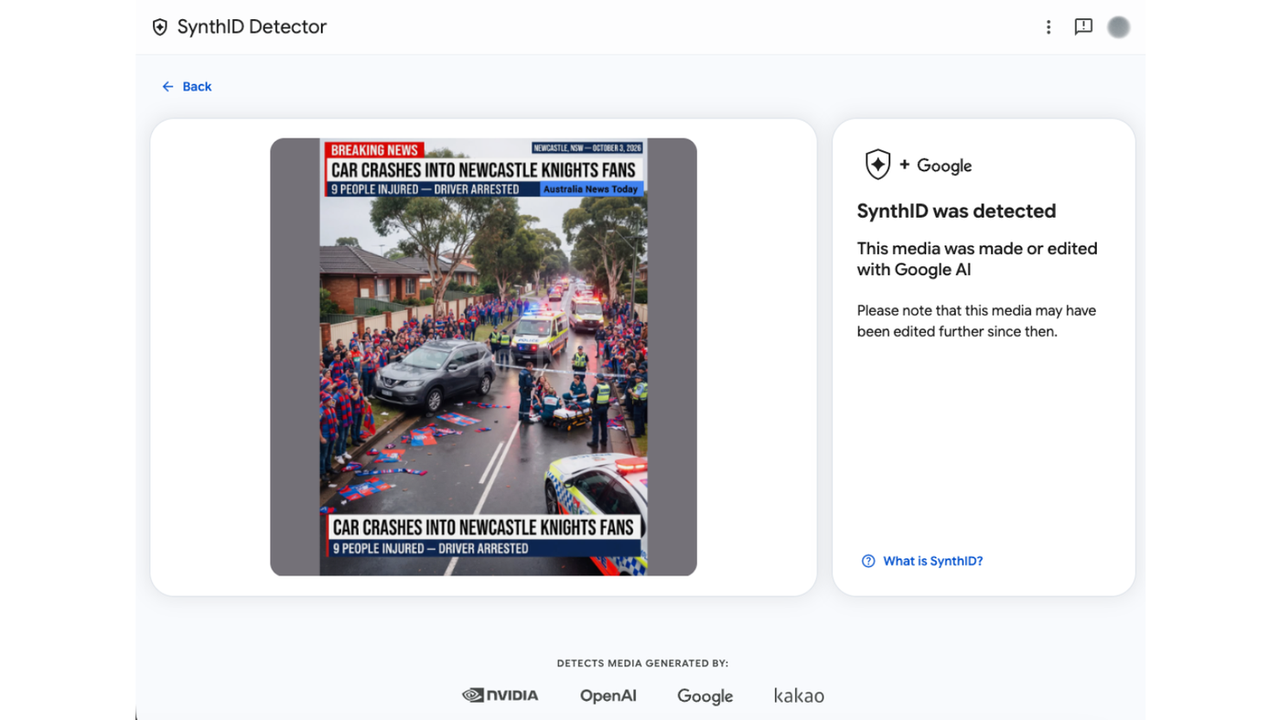Click the 'SynthID Detector' title text

[x=252, y=27]
